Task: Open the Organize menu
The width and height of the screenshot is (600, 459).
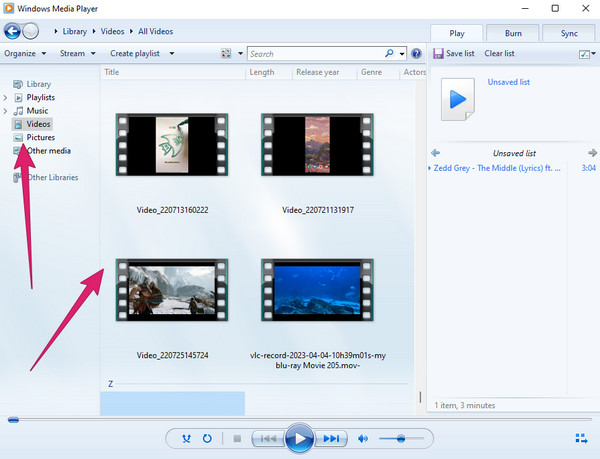Action: click(25, 54)
